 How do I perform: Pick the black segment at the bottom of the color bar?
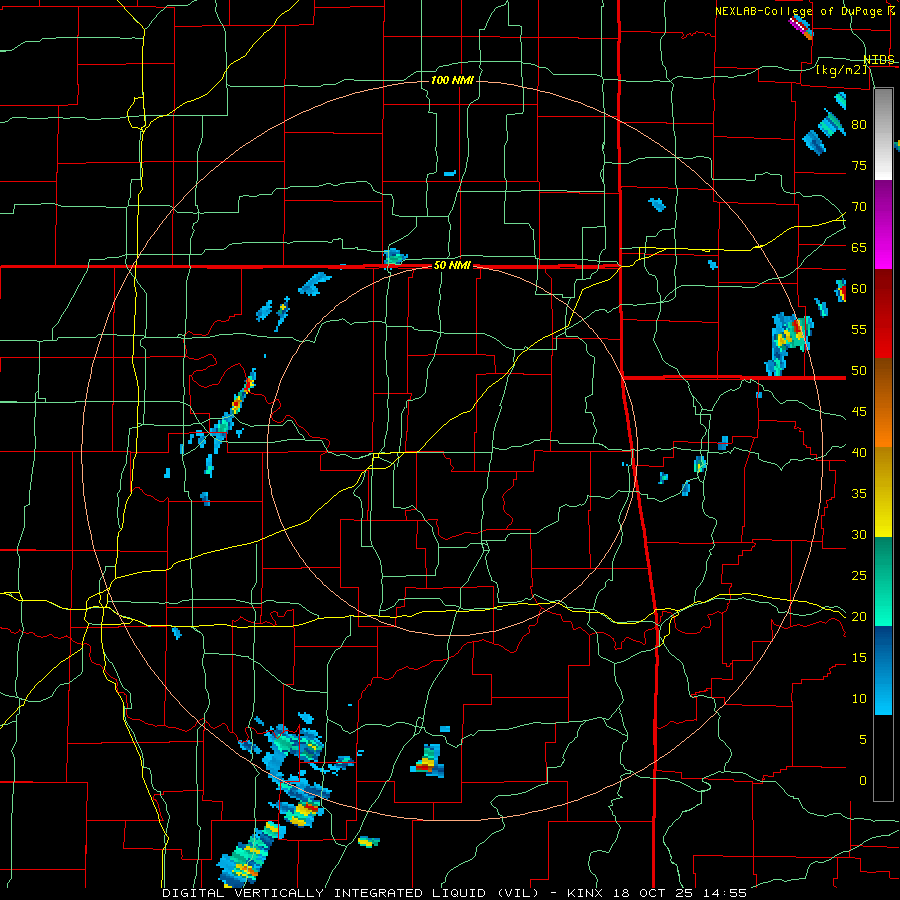pyautogui.click(x=883, y=758)
